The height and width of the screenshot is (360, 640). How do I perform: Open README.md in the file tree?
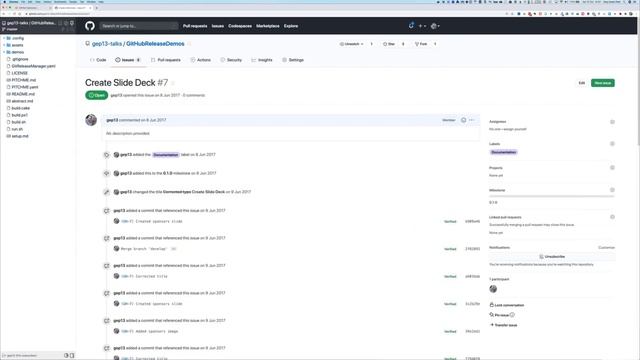(x=23, y=94)
